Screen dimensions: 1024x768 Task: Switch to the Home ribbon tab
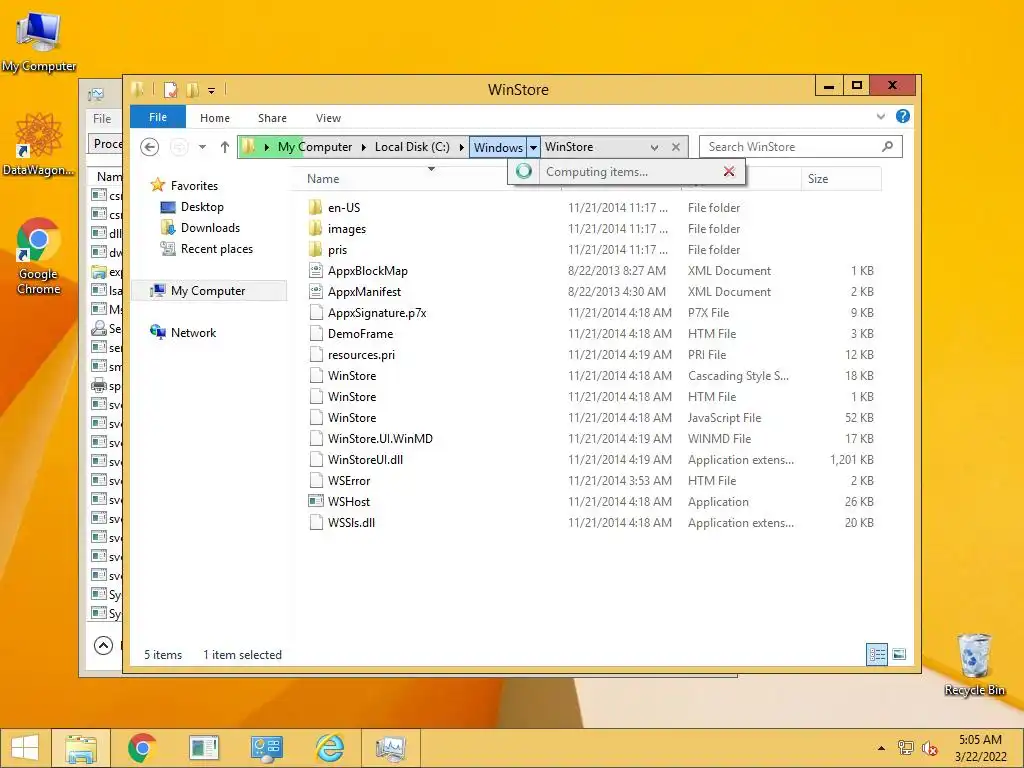[x=215, y=118]
